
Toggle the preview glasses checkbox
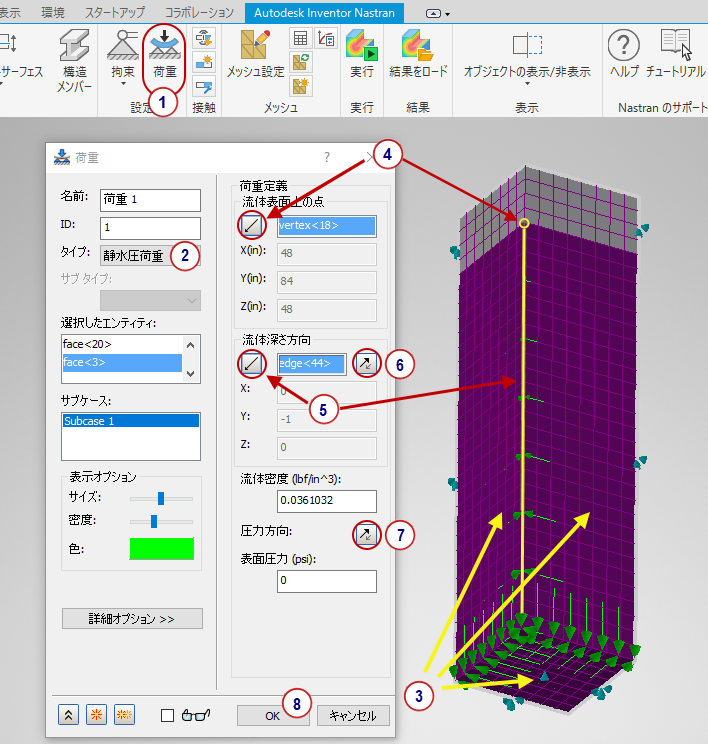click(167, 715)
